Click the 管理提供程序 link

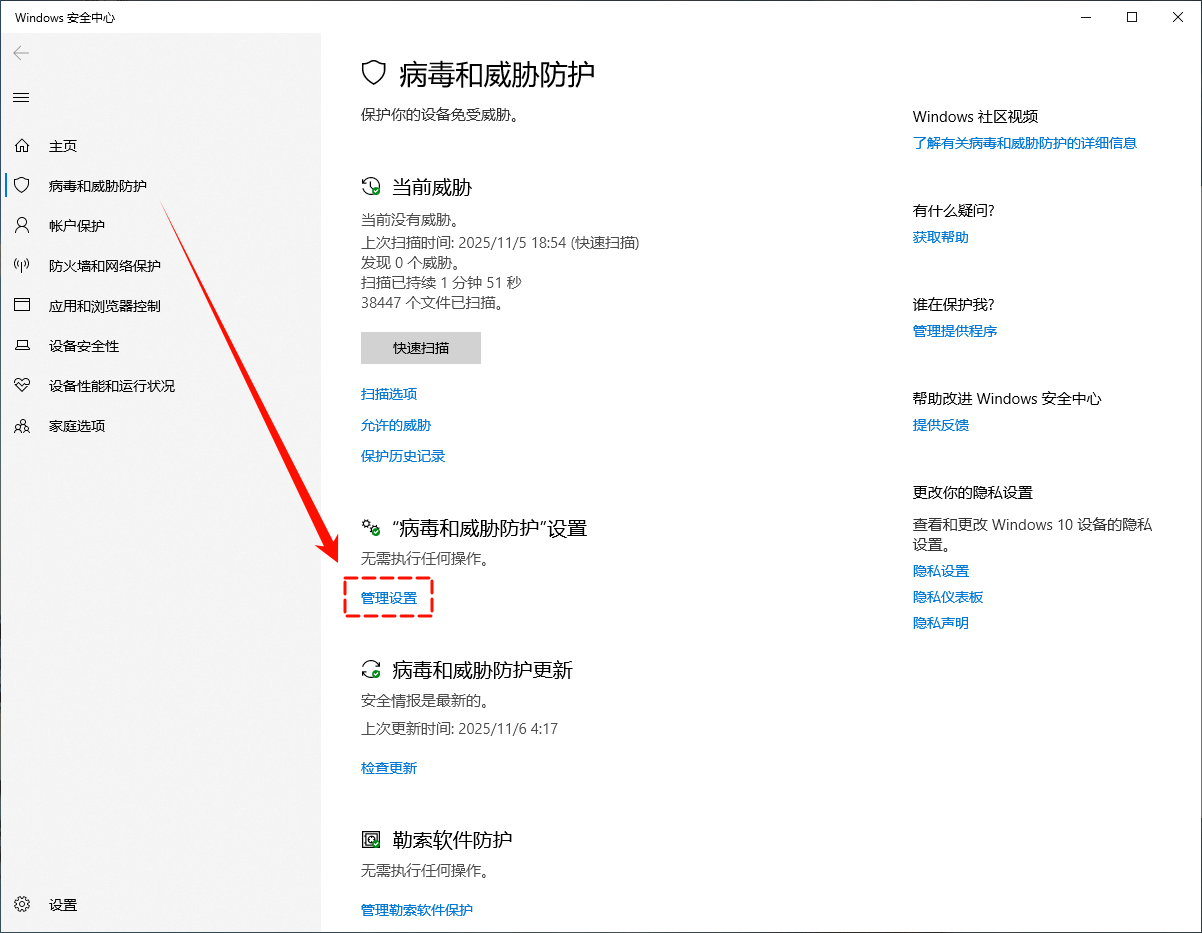point(955,331)
